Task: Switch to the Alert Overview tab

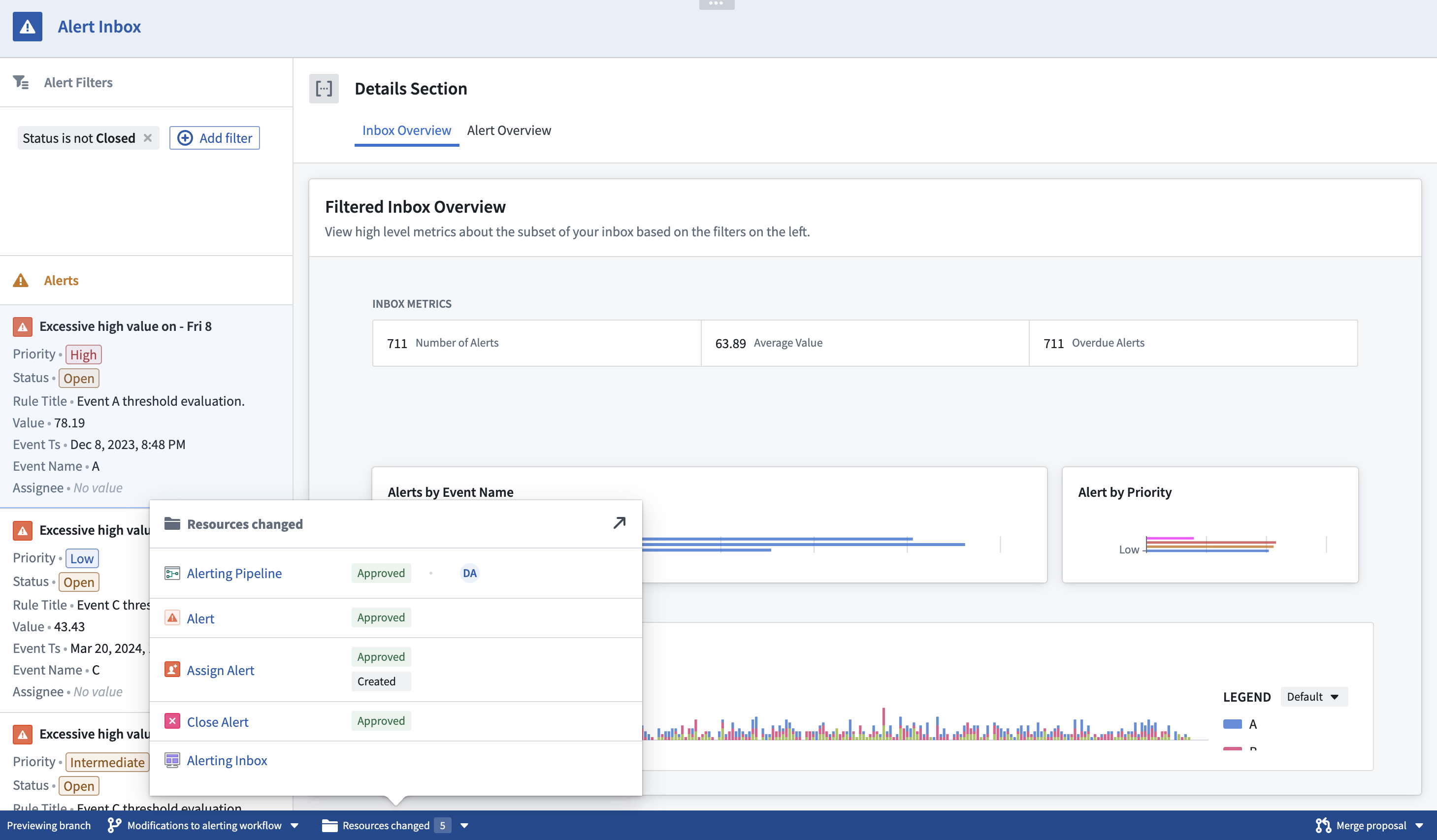Action: coord(509,130)
